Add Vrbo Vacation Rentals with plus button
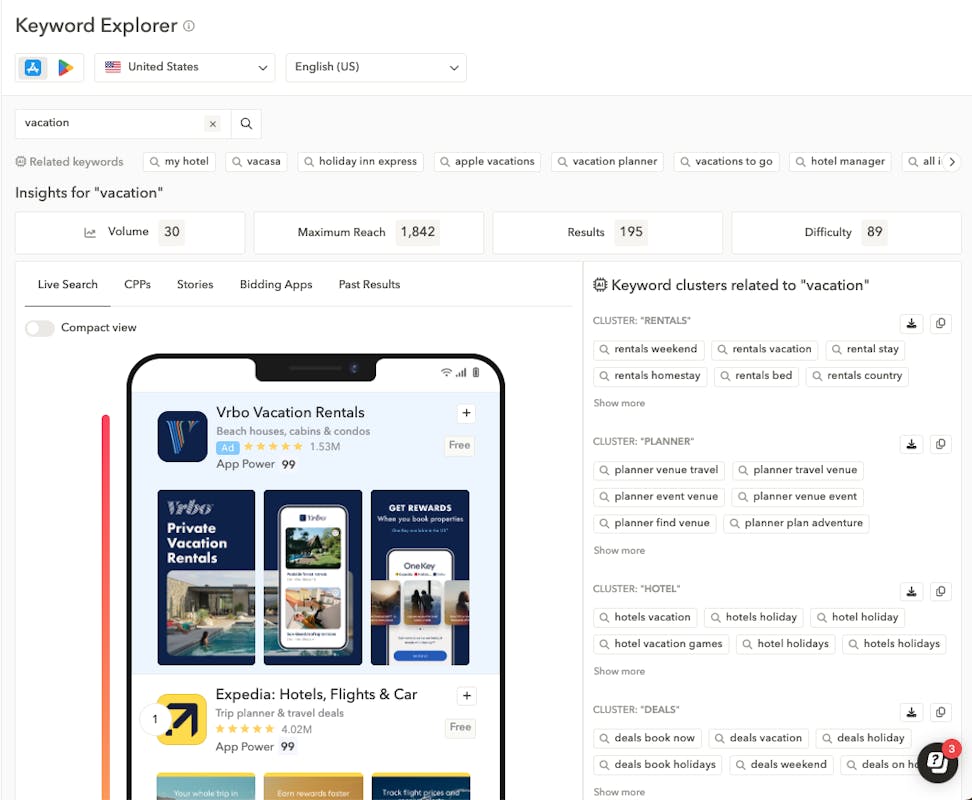This screenshot has height=800, width=972. [466, 413]
